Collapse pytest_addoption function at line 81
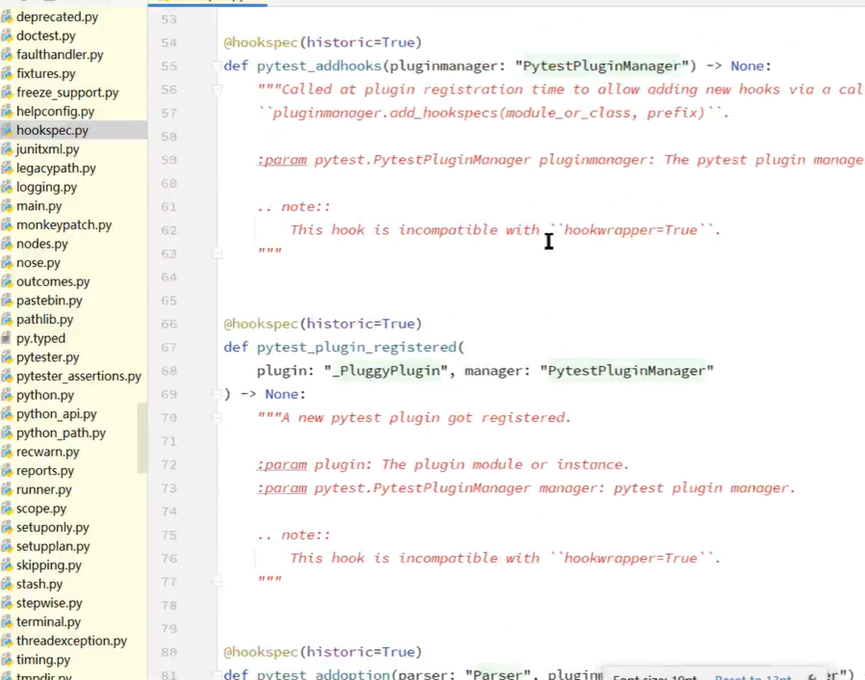Image resolution: width=865 pixels, height=680 pixels. tap(217, 674)
